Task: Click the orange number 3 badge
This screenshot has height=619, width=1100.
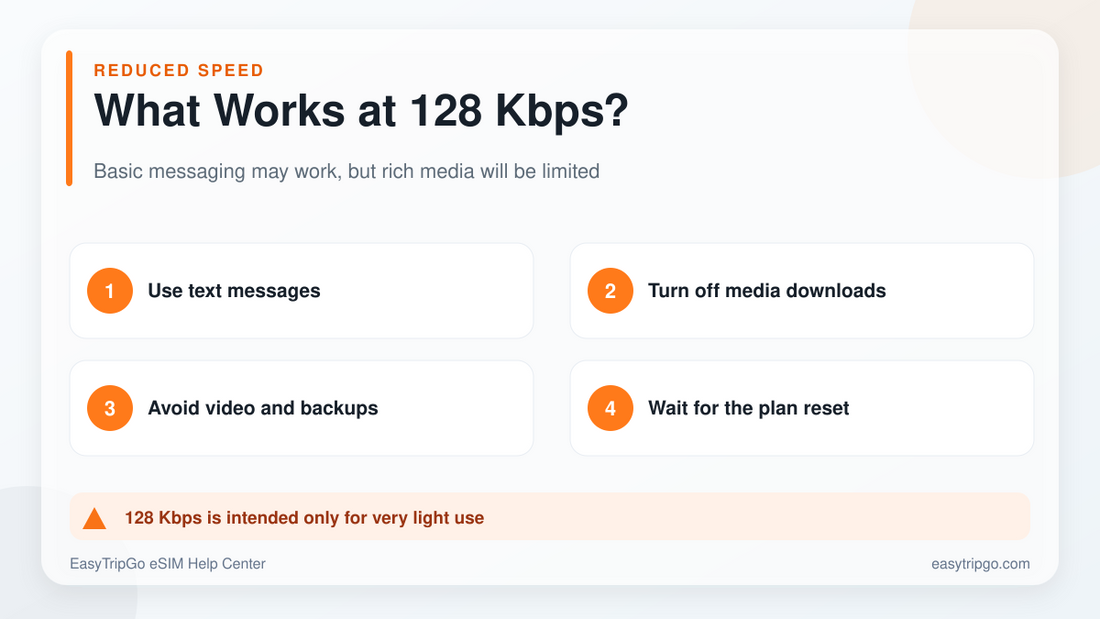Action: pos(109,408)
